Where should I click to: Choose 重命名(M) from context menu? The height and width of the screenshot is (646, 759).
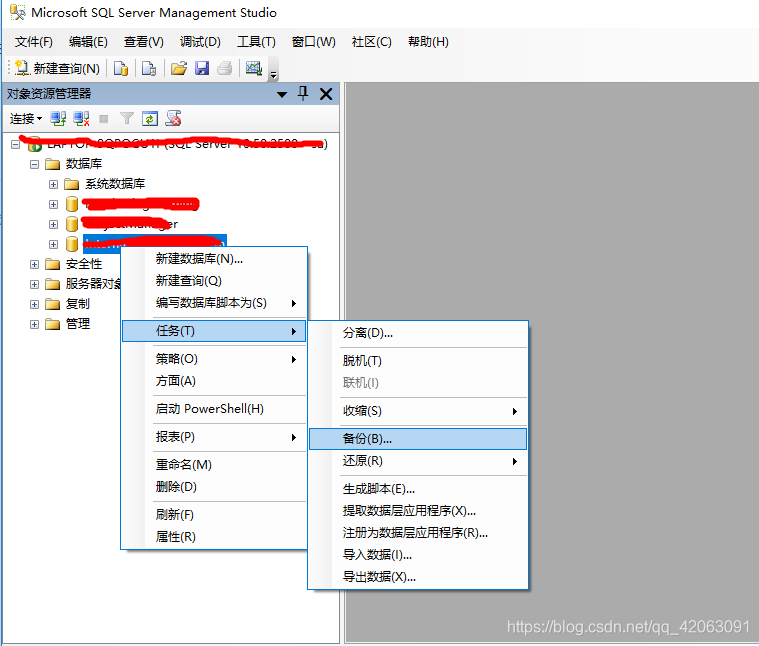pos(214,465)
